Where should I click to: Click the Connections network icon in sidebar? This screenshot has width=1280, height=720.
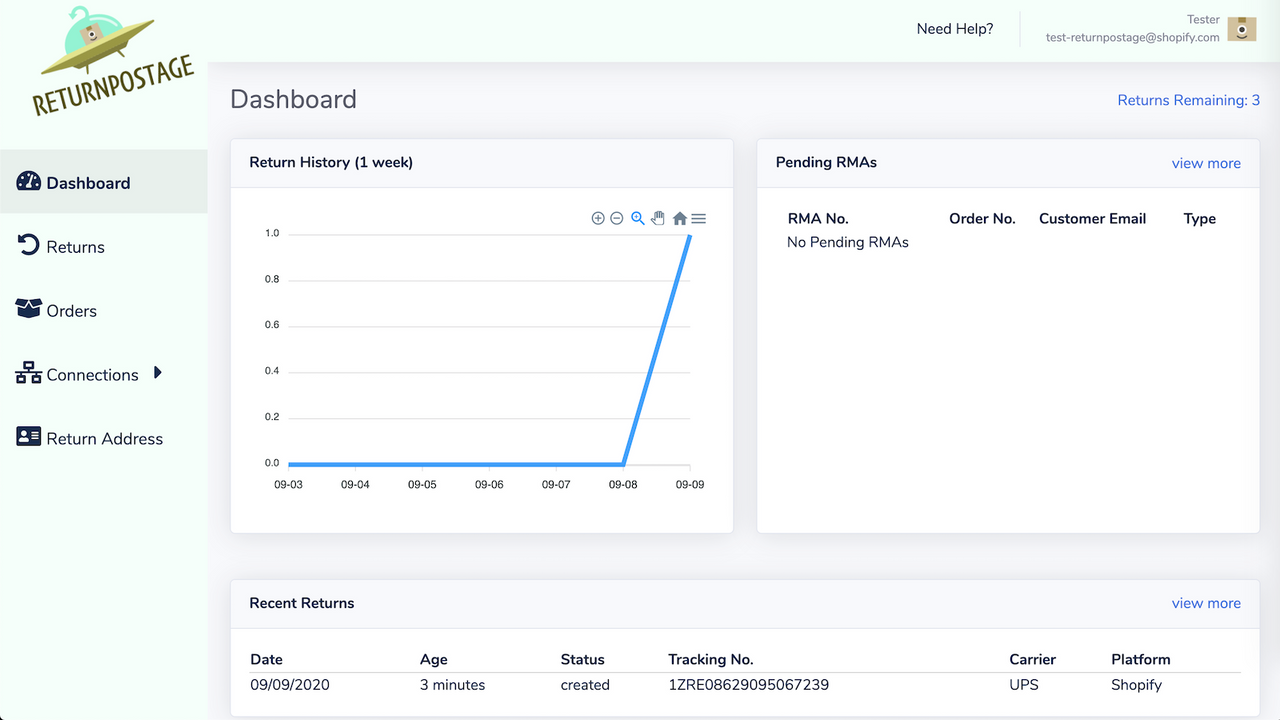click(27, 374)
